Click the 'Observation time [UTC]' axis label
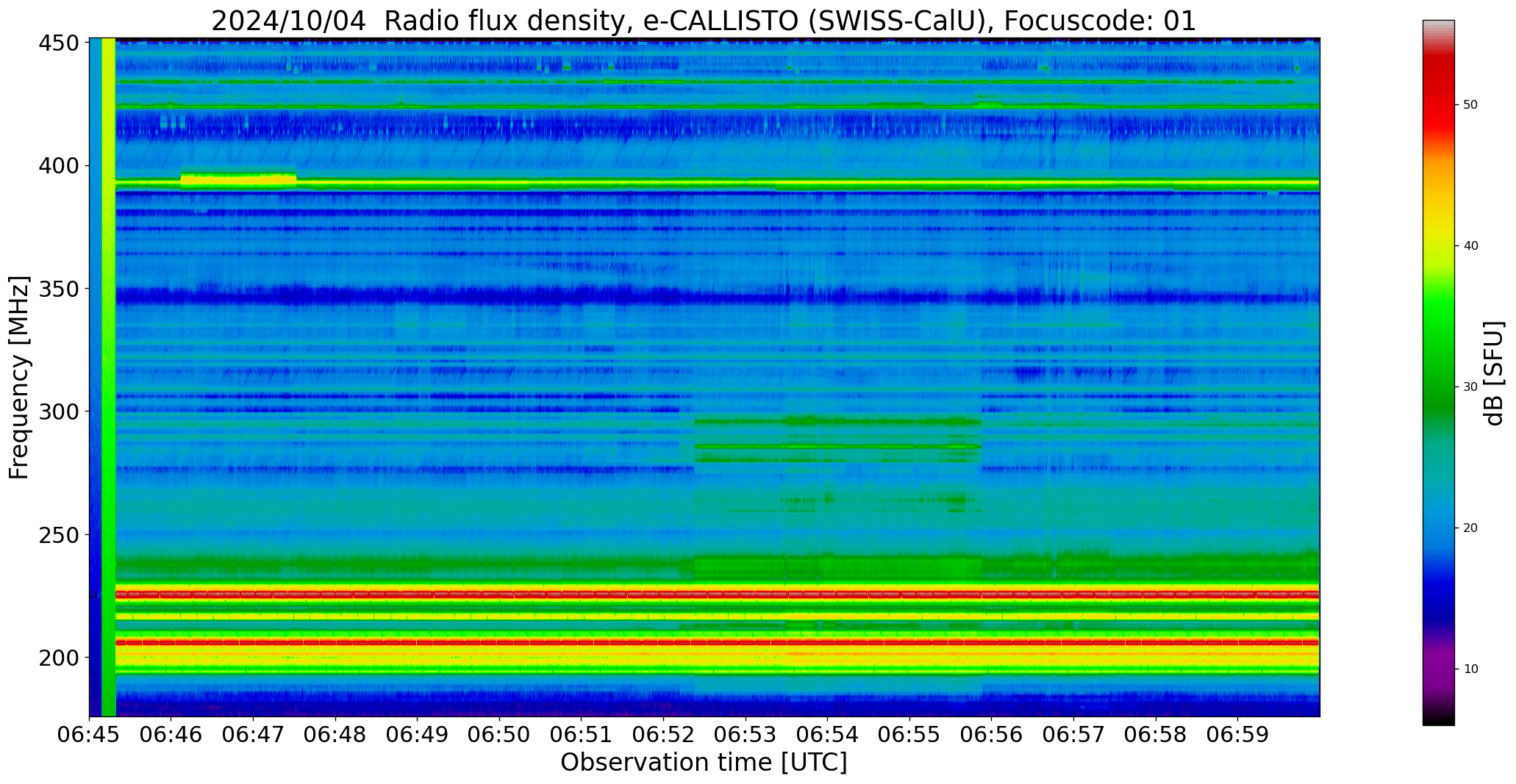The width and height of the screenshot is (1516, 784). coord(704,763)
